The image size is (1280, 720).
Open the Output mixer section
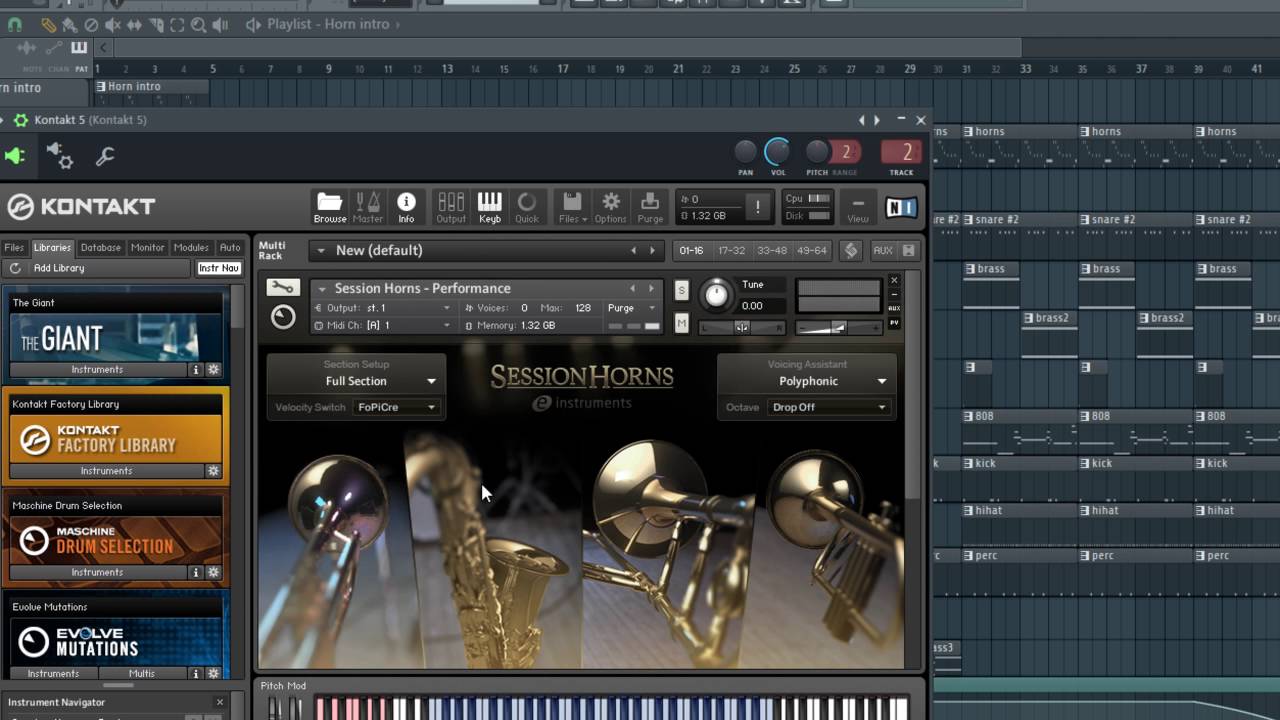point(451,207)
